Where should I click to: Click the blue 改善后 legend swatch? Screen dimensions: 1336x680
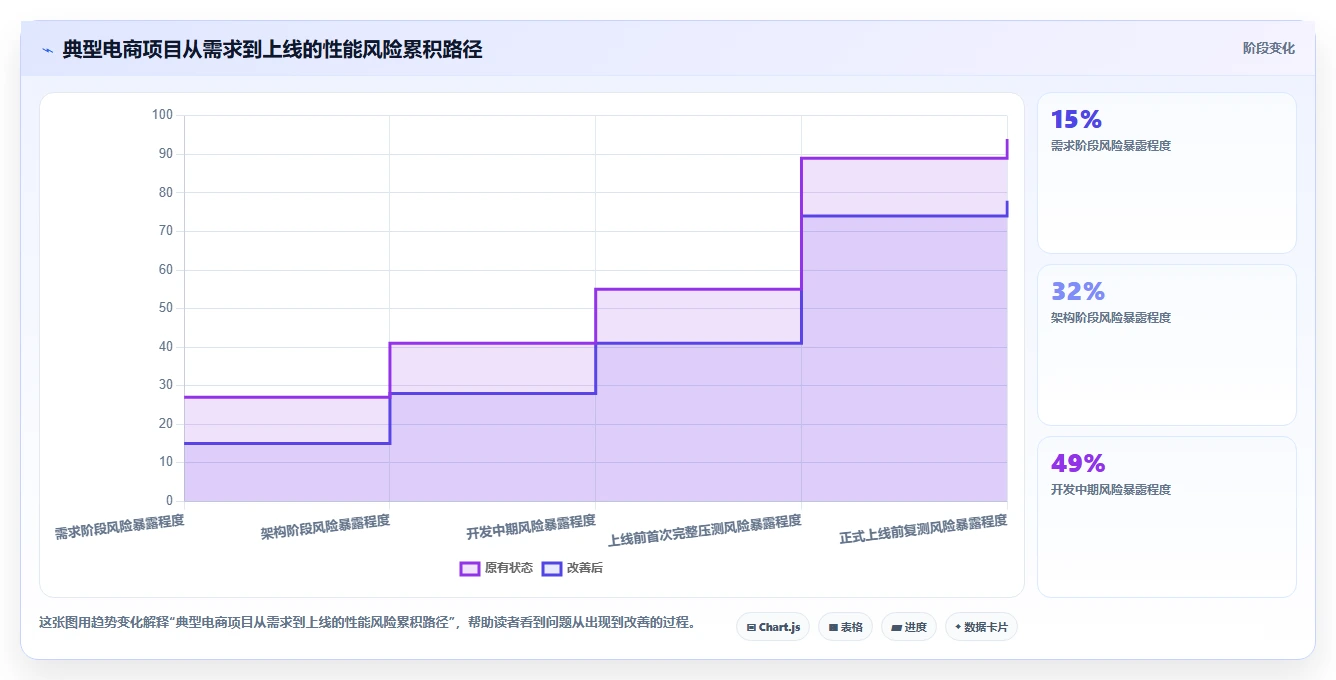[552, 568]
